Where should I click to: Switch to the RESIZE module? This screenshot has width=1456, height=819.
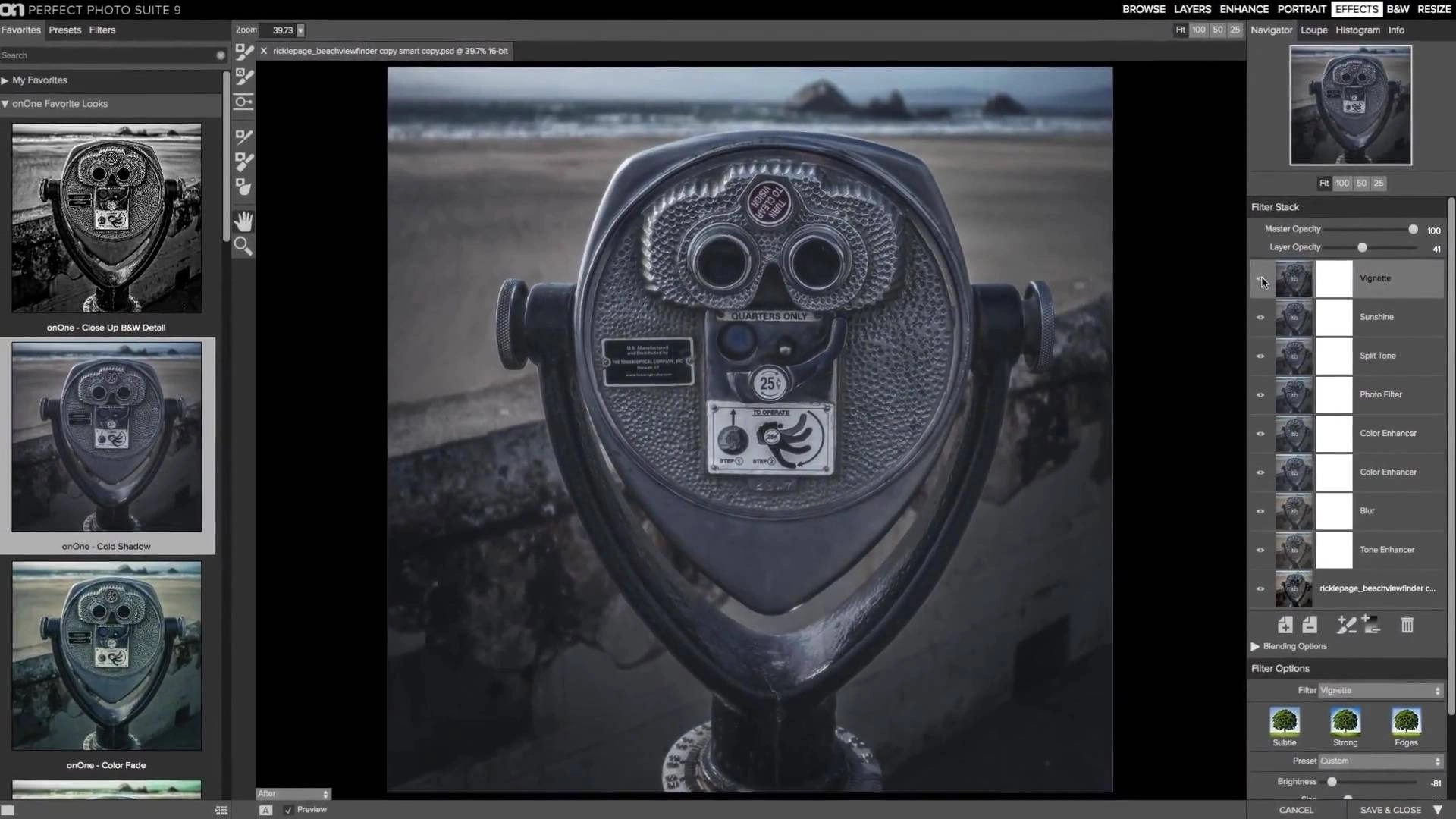(1434, 9)
